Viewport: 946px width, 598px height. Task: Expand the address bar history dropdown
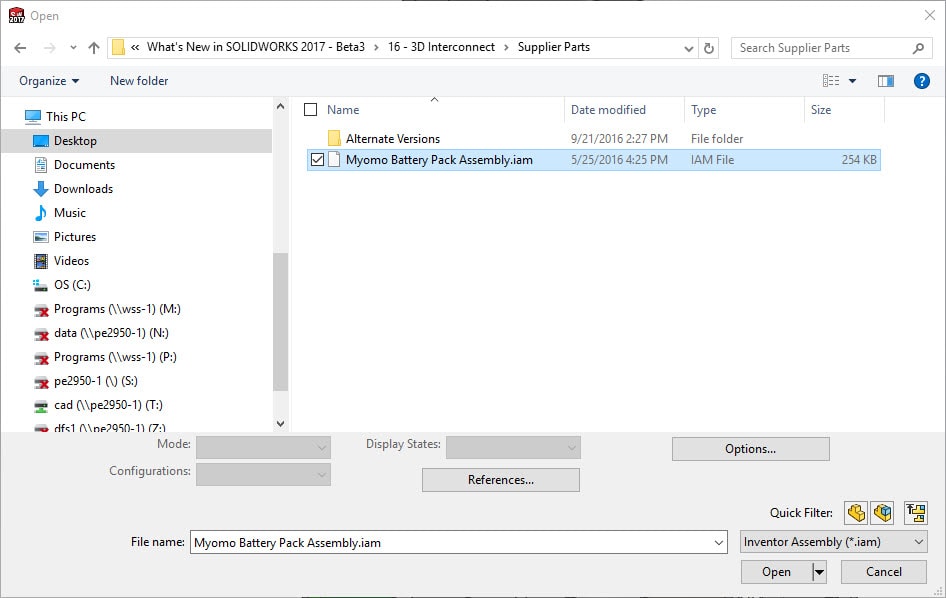click(688, 48)
